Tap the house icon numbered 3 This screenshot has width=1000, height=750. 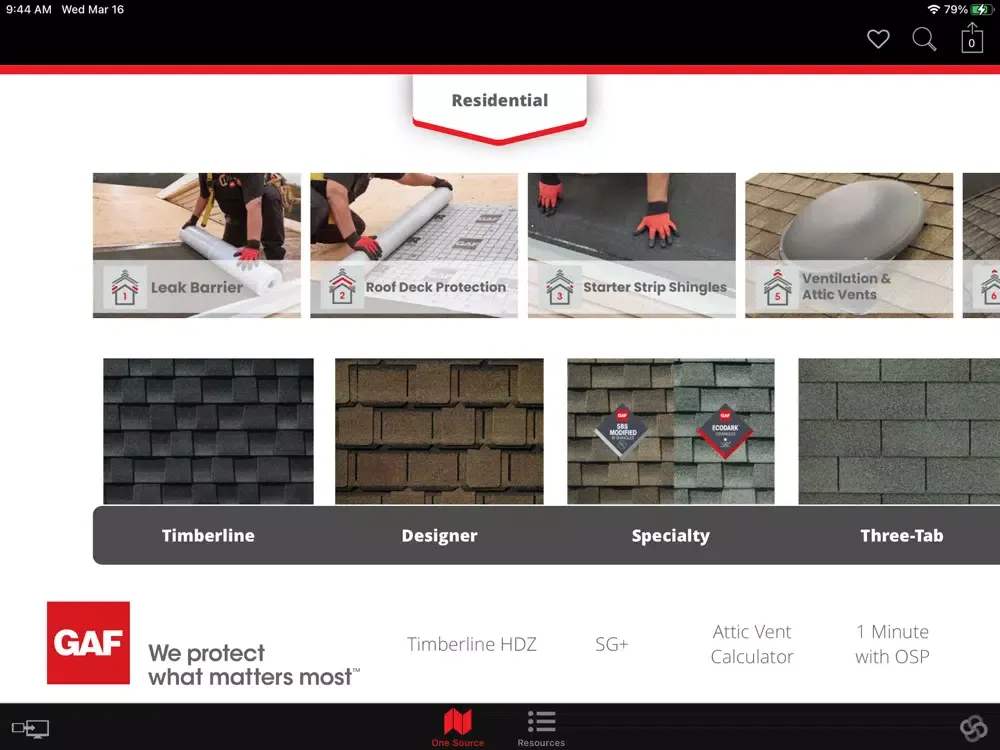(x=560, y=287)
